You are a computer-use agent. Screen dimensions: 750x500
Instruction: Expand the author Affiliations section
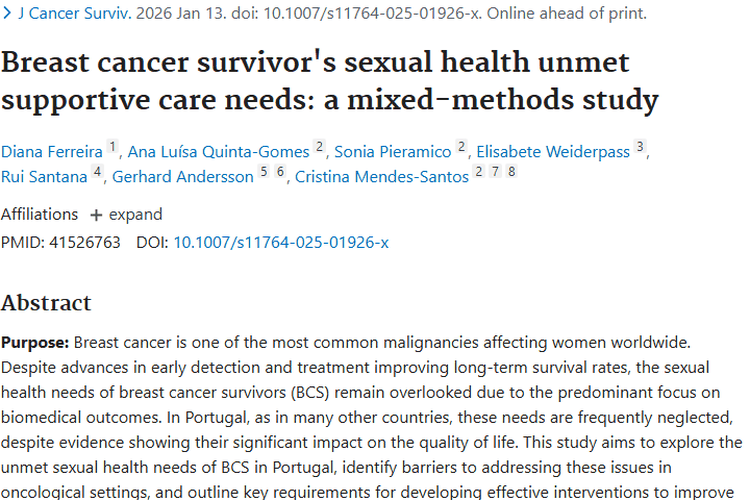tap(126, 214)
